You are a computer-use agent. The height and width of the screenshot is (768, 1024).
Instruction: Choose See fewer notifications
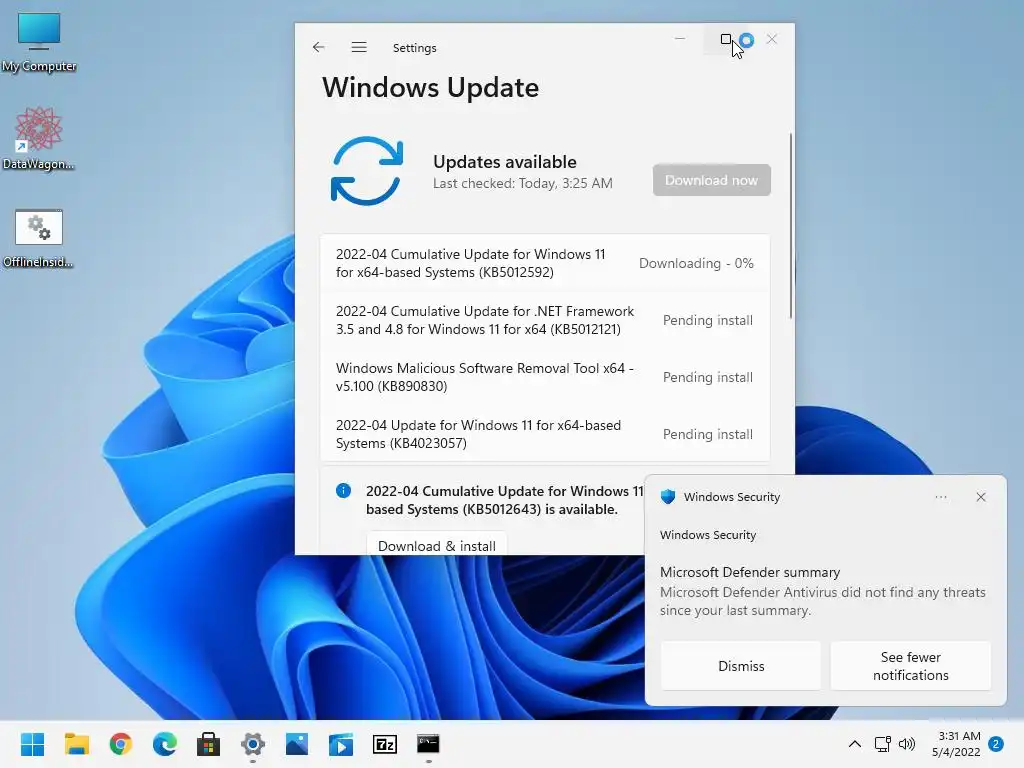(910, 665)
